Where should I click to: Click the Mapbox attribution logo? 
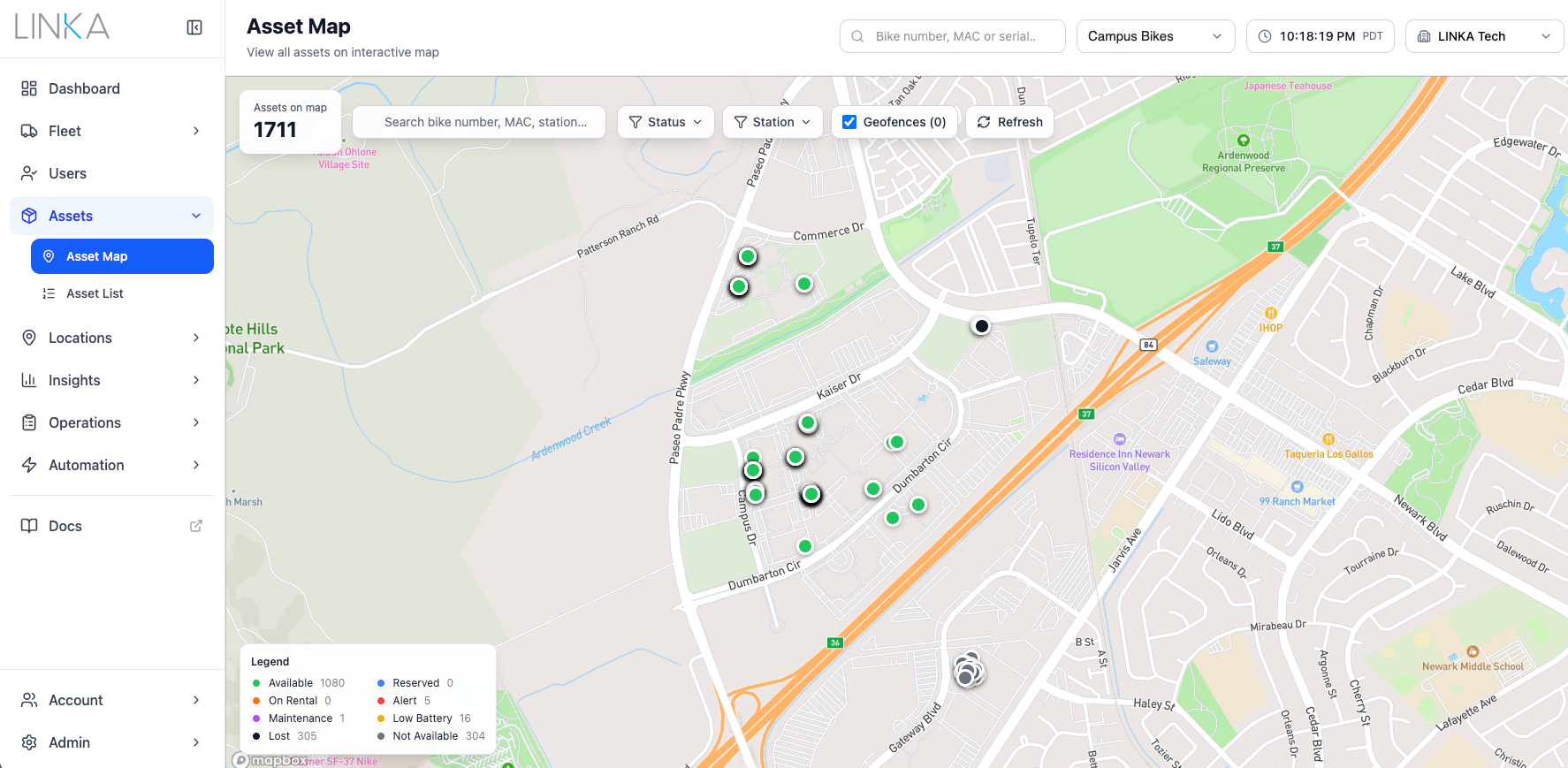click(x=270, y=760)
